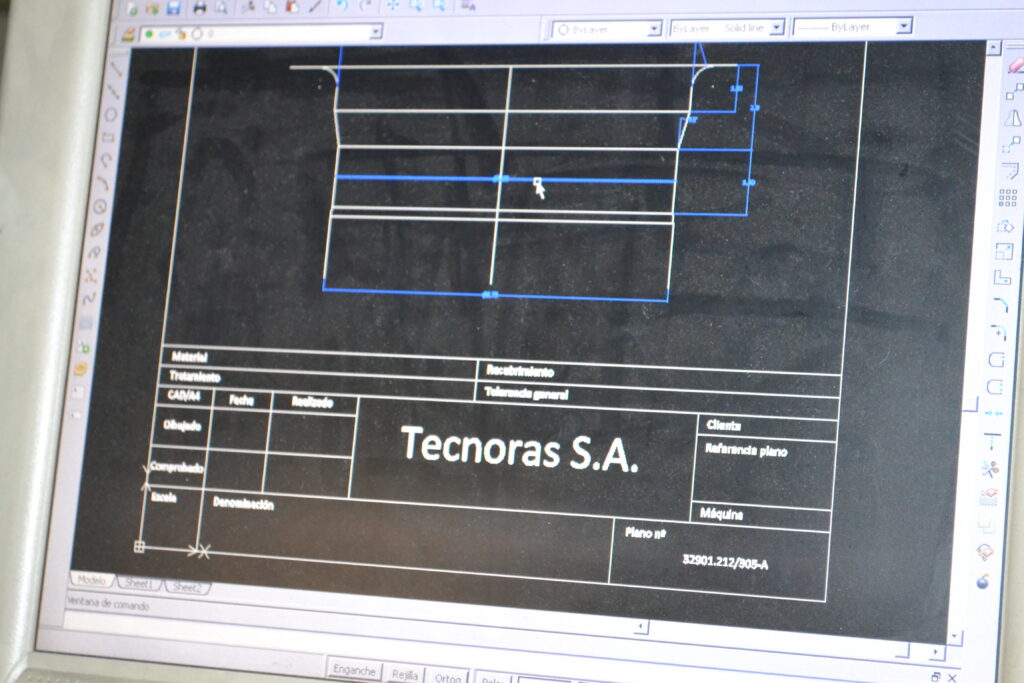This screenshot has height=683, width=1024.
Task: Click the Scale modify tool
Action: tap(1004, 251)
